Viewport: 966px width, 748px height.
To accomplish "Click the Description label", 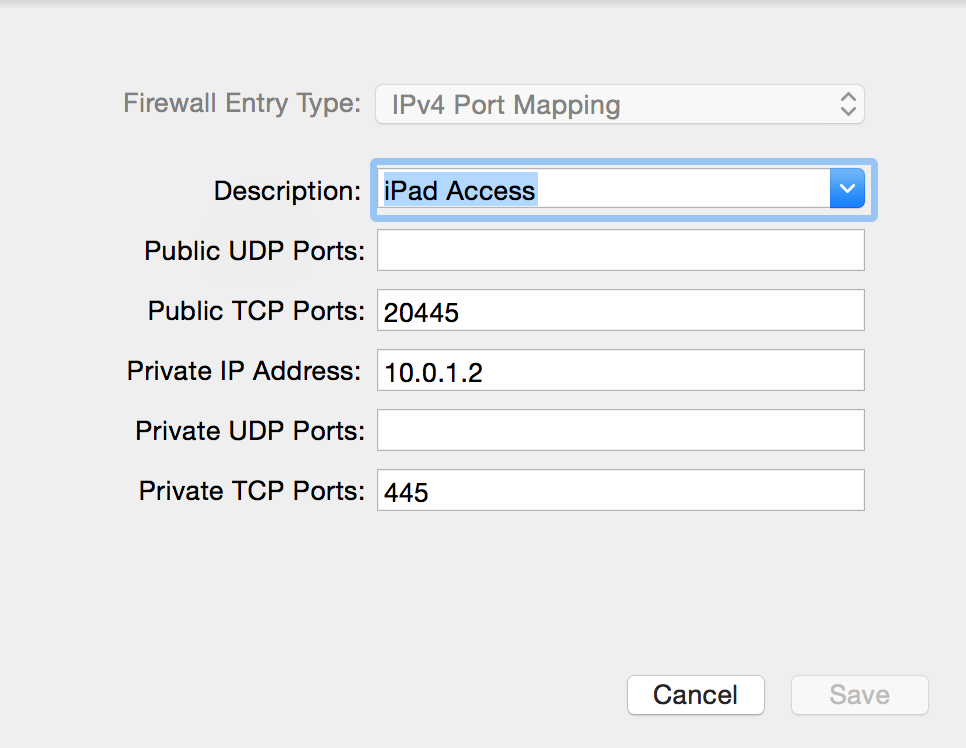I will click(x=286, y=190).
